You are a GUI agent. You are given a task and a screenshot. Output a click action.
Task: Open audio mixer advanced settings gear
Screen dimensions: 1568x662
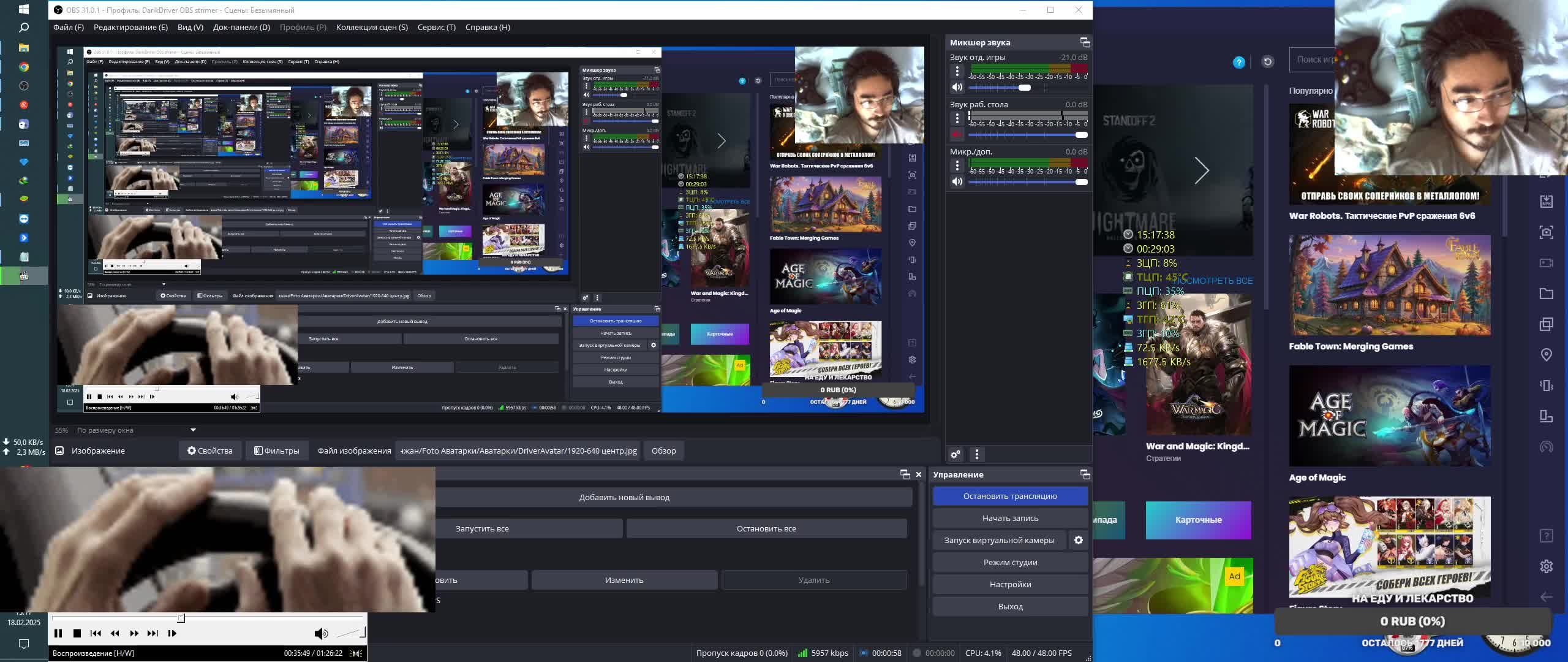coord(956,454)
